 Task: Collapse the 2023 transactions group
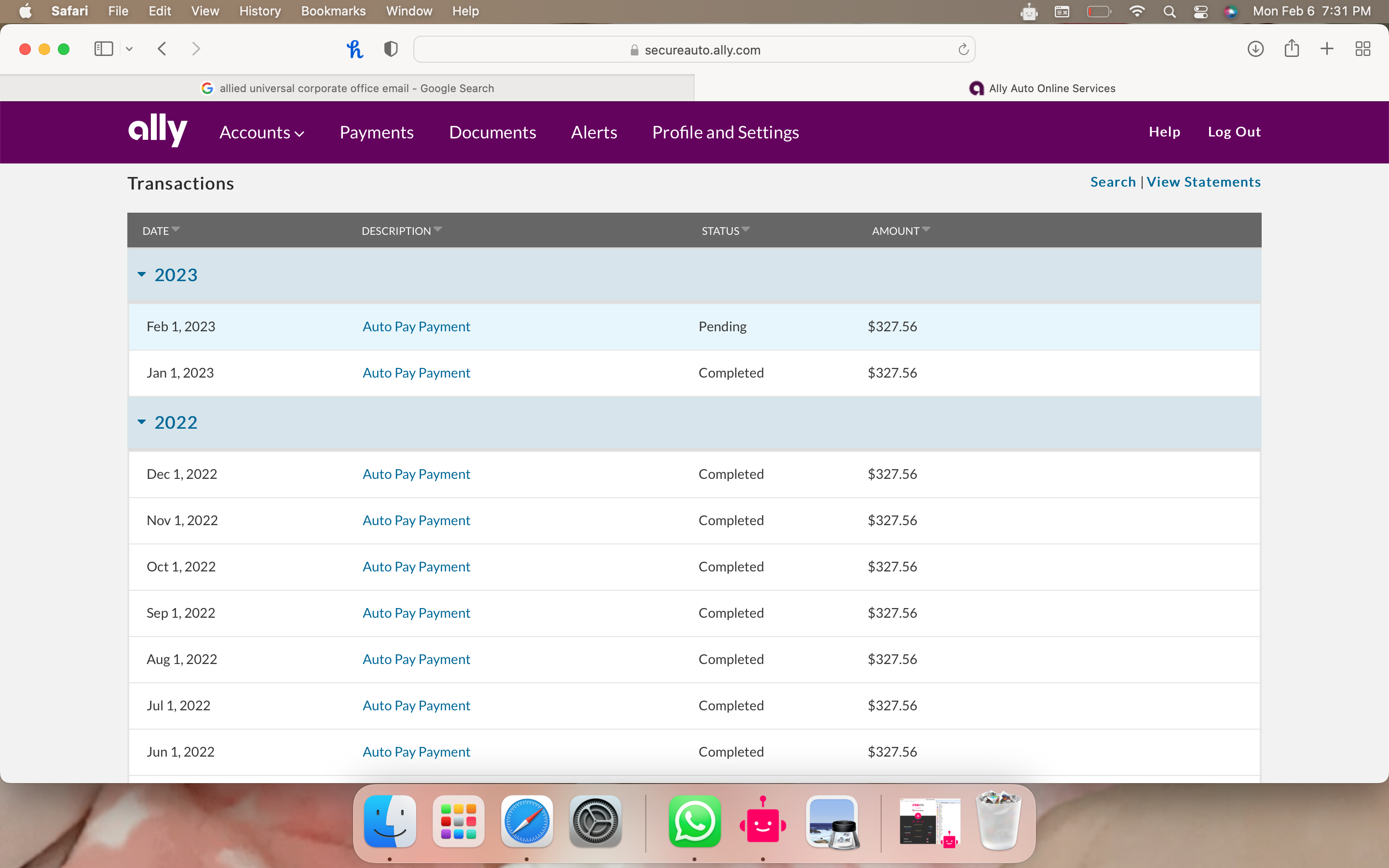pyautogui.click(x=142, y=274)
